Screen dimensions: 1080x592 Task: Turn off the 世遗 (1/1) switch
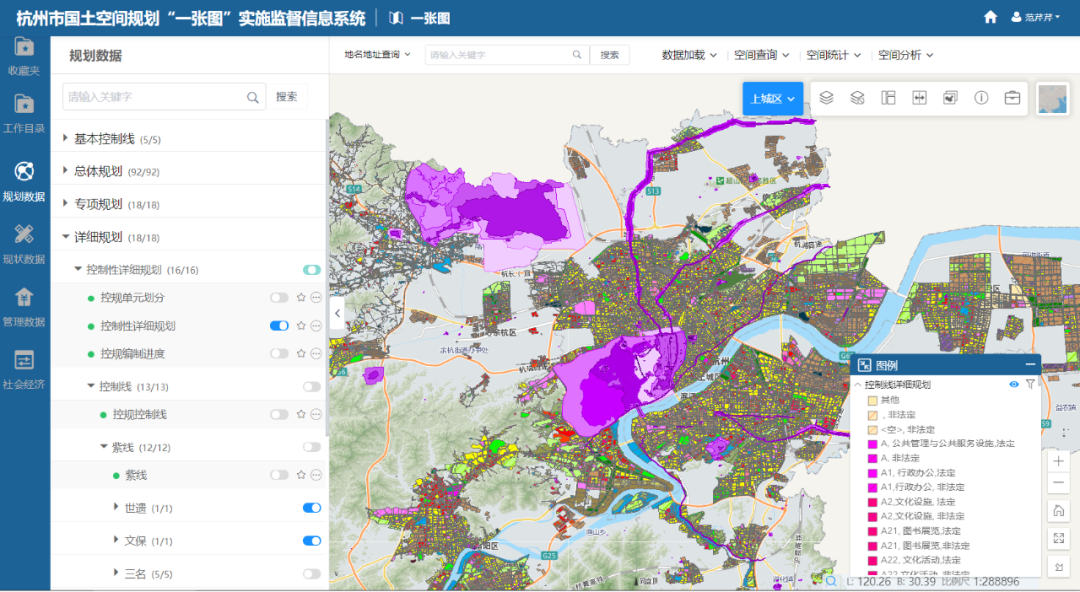pyautogui.click(x=312, y=508)
